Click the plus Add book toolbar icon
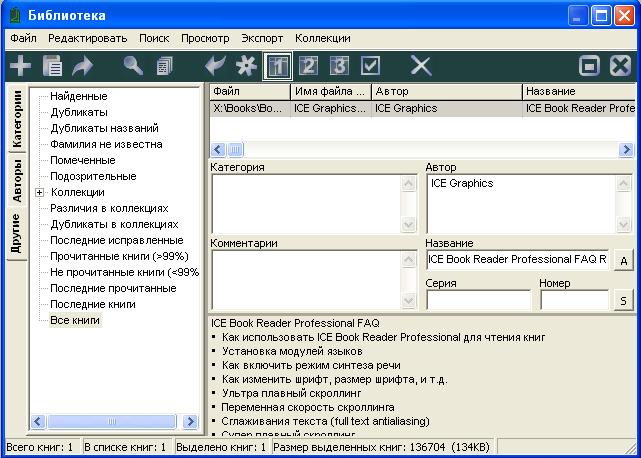The height and width of the screenshot is (458, 641). click(x=20, y=66)
